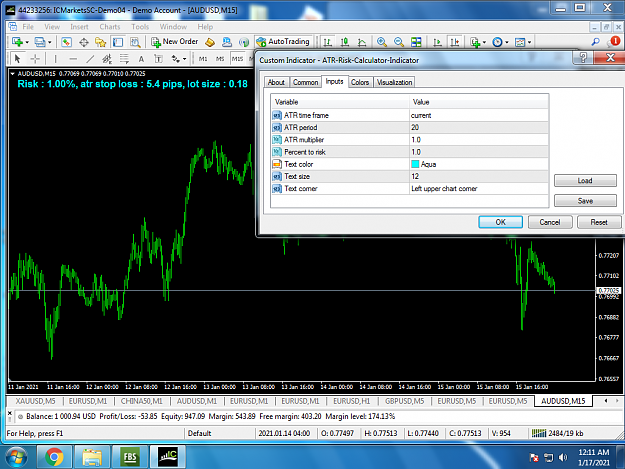Image resolution: width=625 pixels, height=469 pixels.
Task: Open the Tools menu
Action: pos(140,27)
